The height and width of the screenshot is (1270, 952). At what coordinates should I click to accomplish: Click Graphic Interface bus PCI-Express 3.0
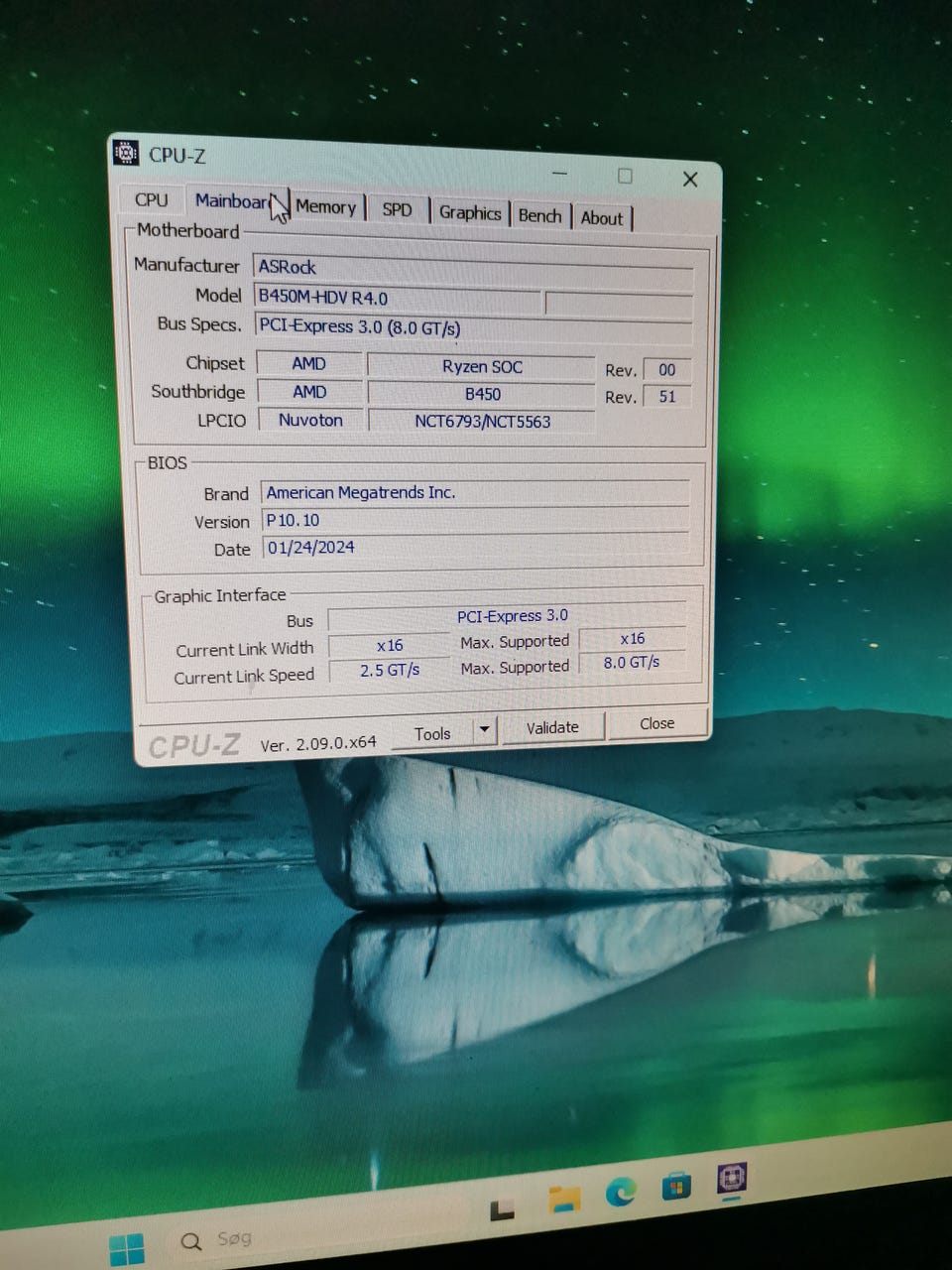pos(507,616)
